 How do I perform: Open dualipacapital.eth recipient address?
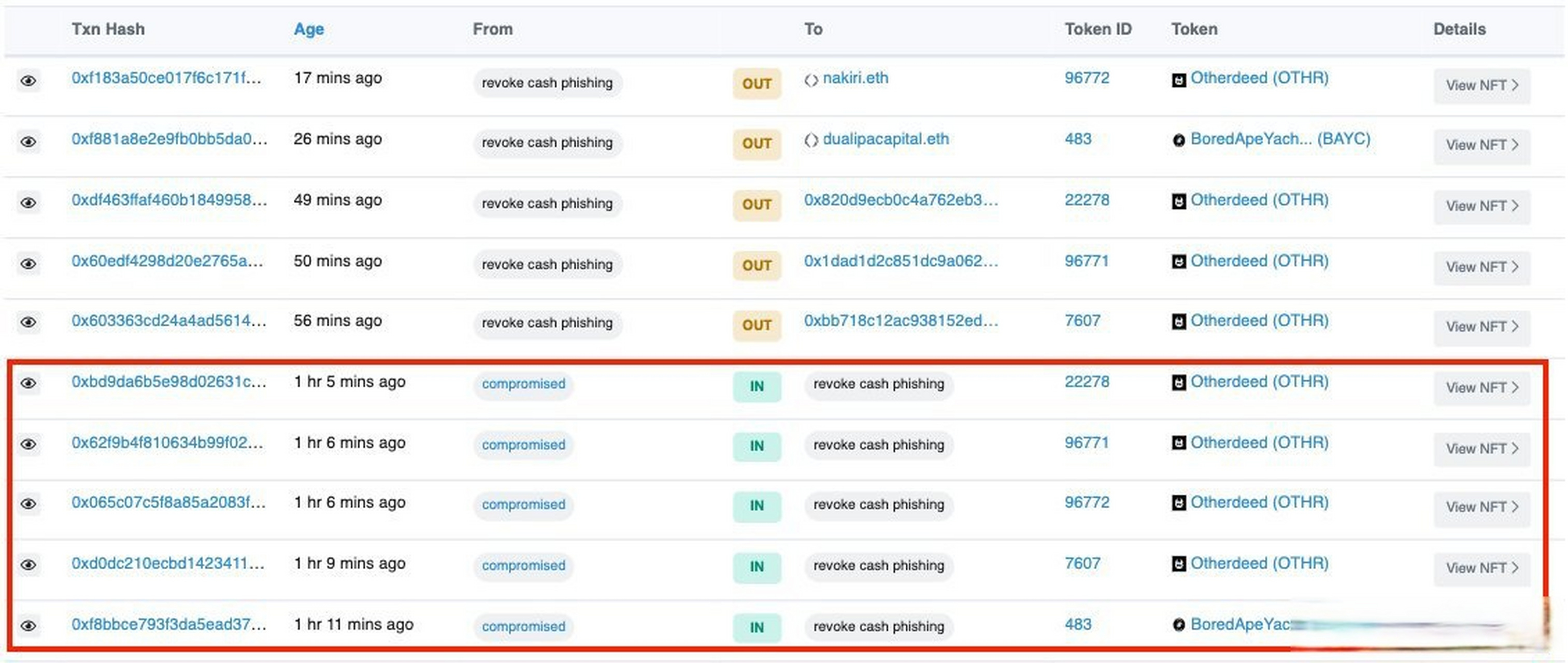click(x=886, y=139)
